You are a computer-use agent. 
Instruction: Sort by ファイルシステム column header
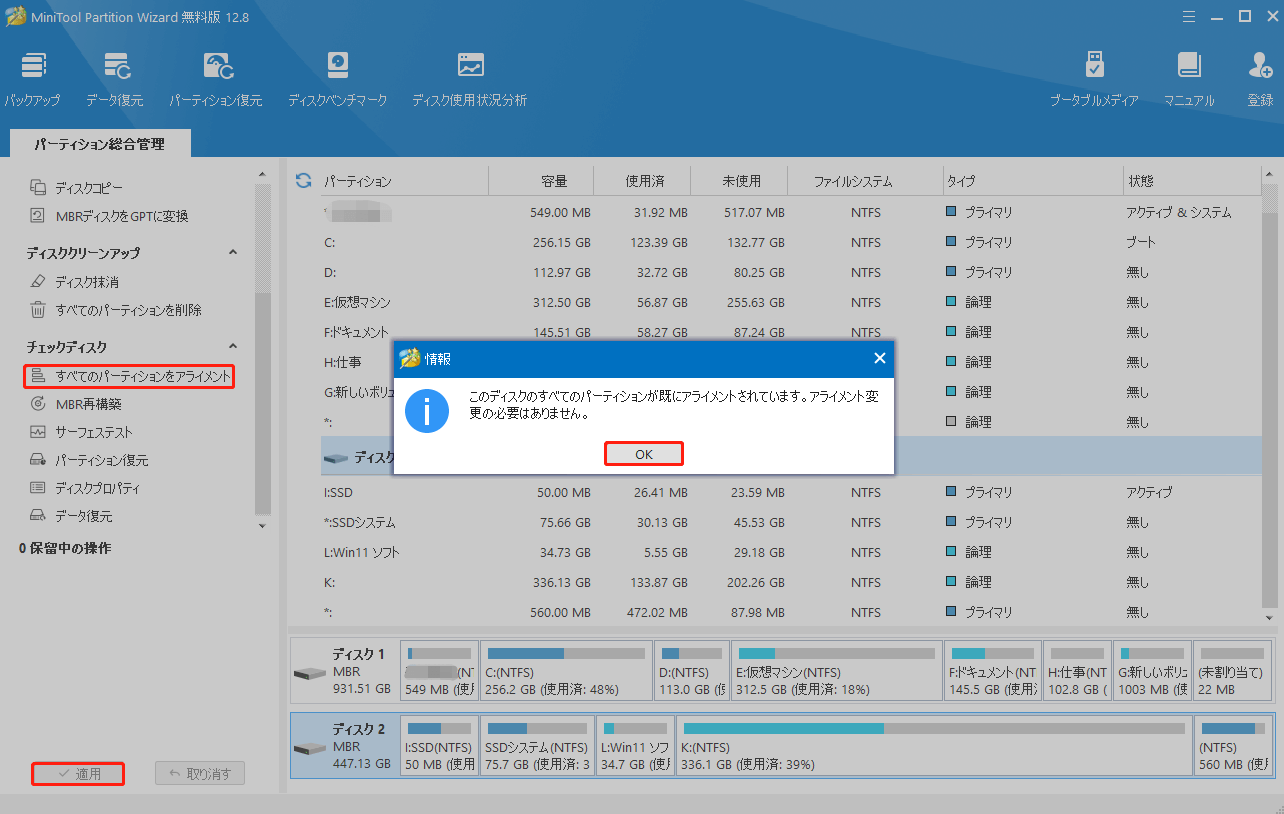click(x=866, y=181)
